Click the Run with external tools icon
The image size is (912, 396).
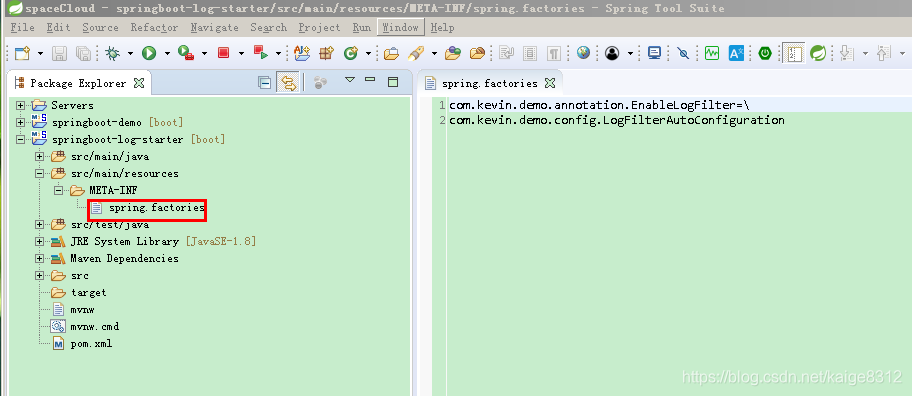pos(186,53)
